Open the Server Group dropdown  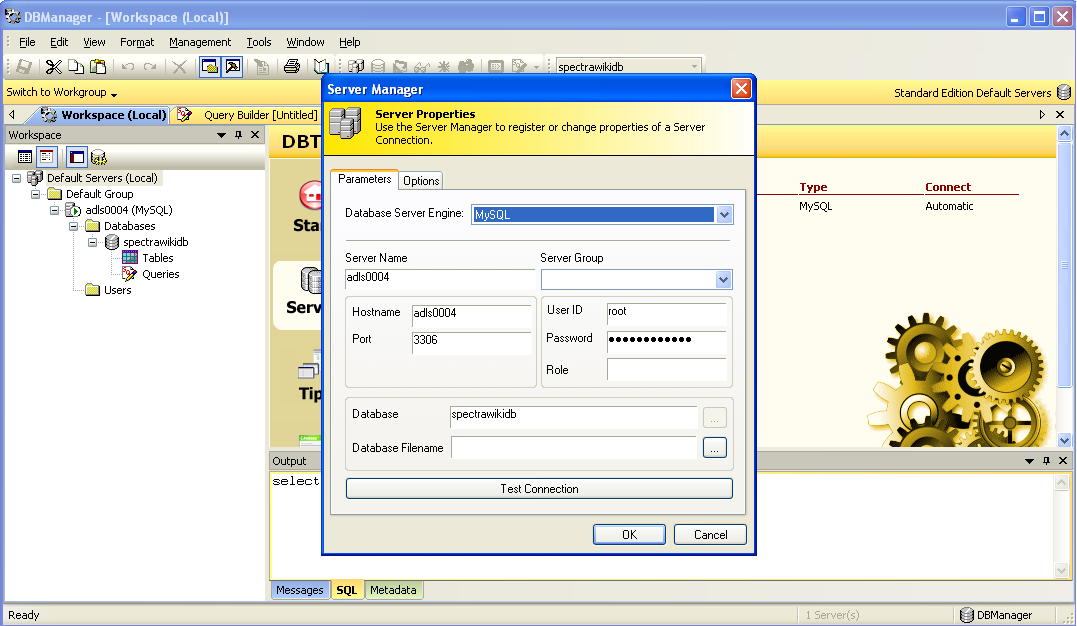pos(724,280)
